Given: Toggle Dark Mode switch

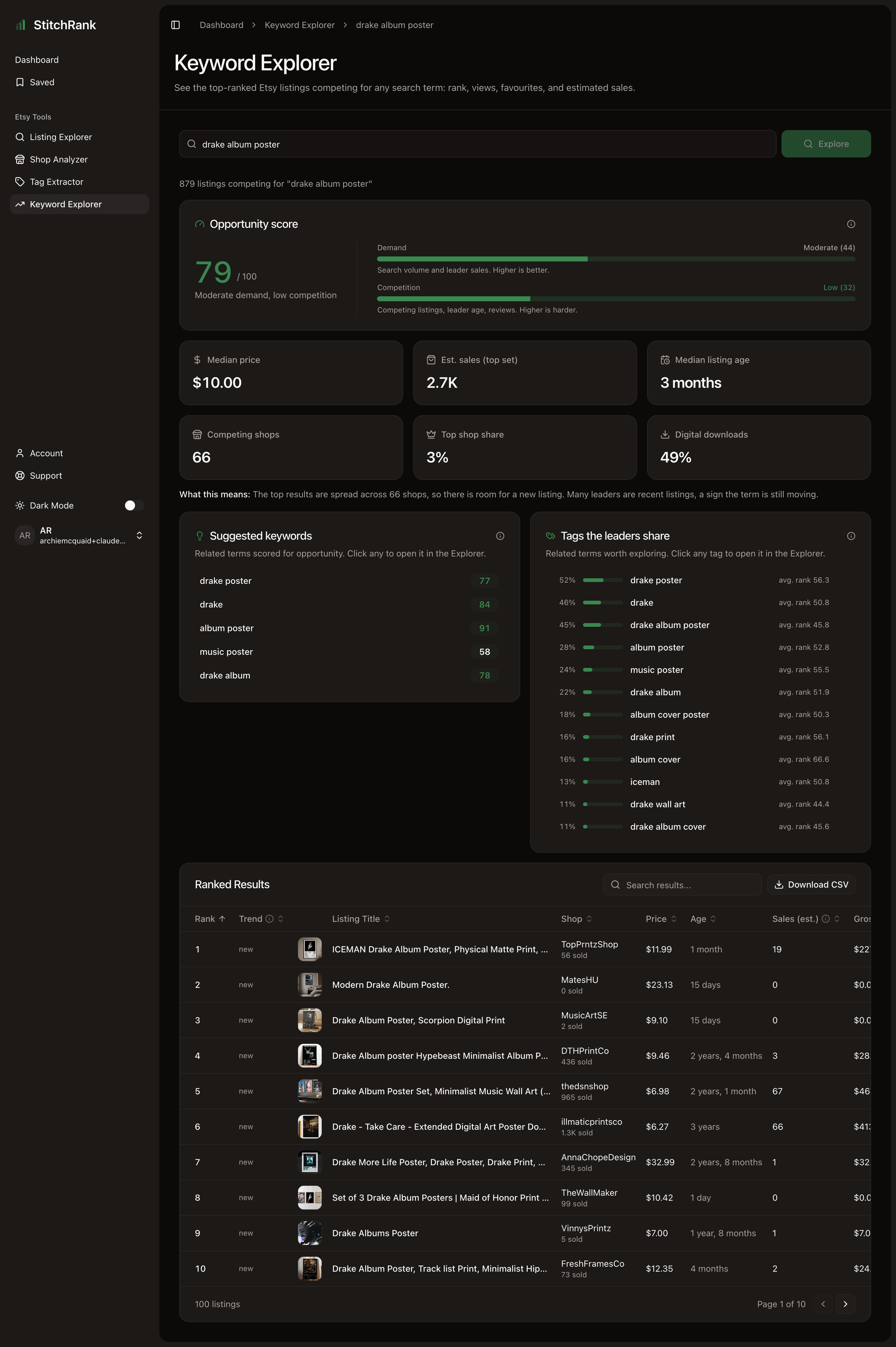Looking at the screenshot, I should point(134,505).
